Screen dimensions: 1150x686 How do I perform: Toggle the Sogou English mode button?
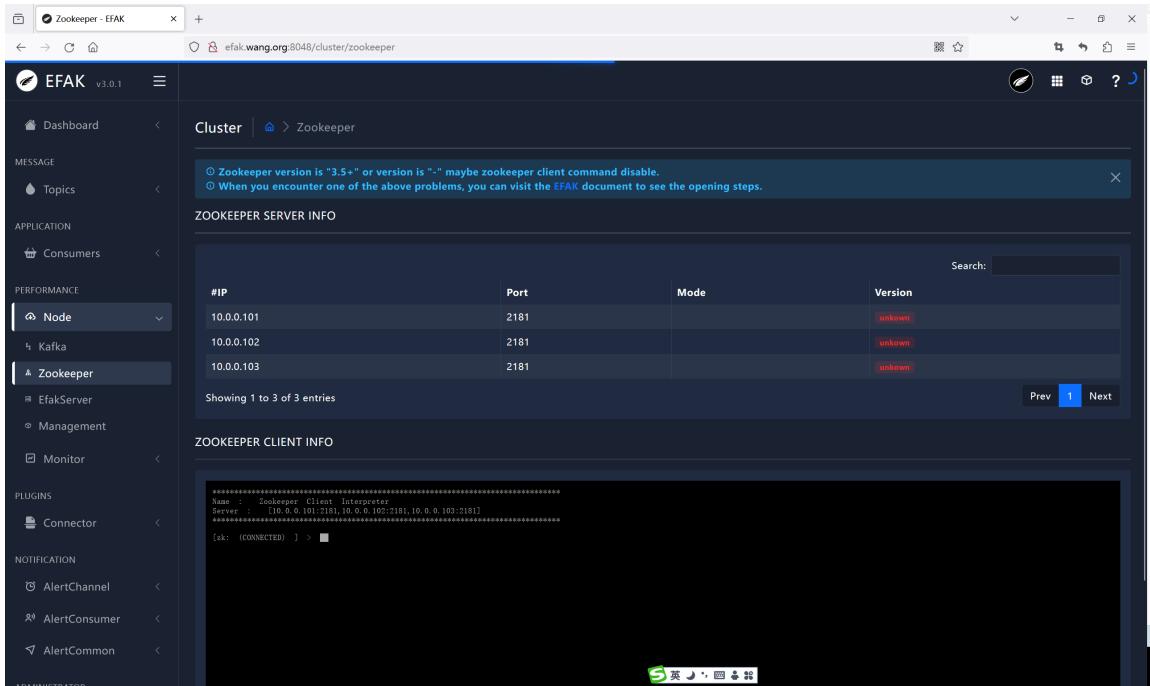click(x=675, y=675)
